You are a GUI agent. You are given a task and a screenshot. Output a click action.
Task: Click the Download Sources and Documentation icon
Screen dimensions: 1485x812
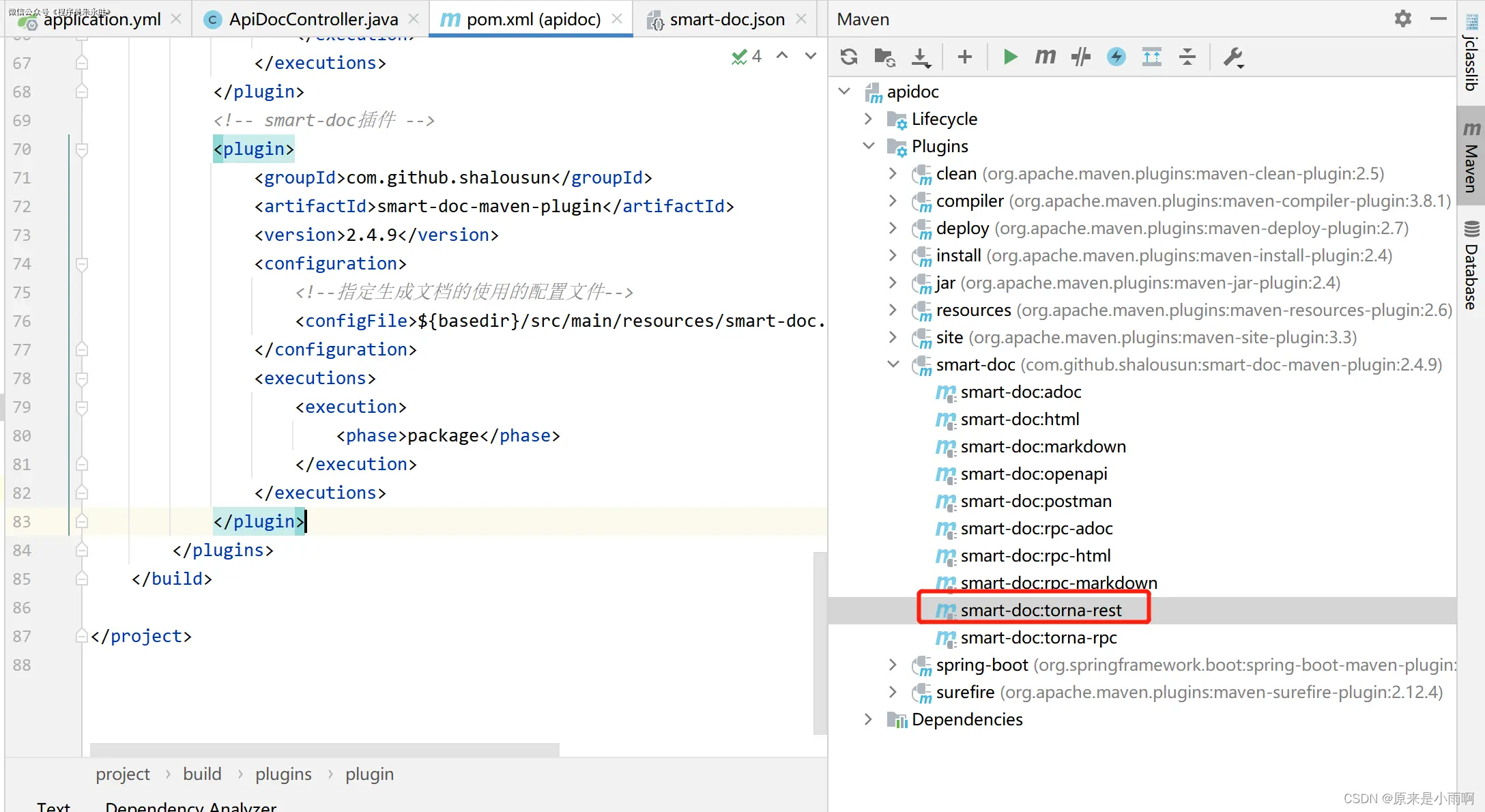[921, 57]
